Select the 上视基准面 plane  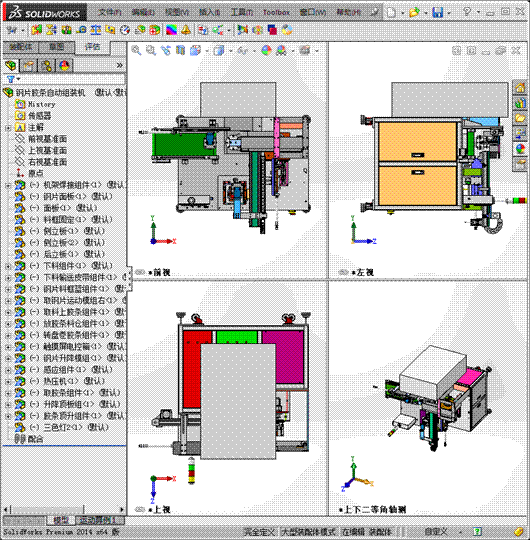click(x=47, y=150)
